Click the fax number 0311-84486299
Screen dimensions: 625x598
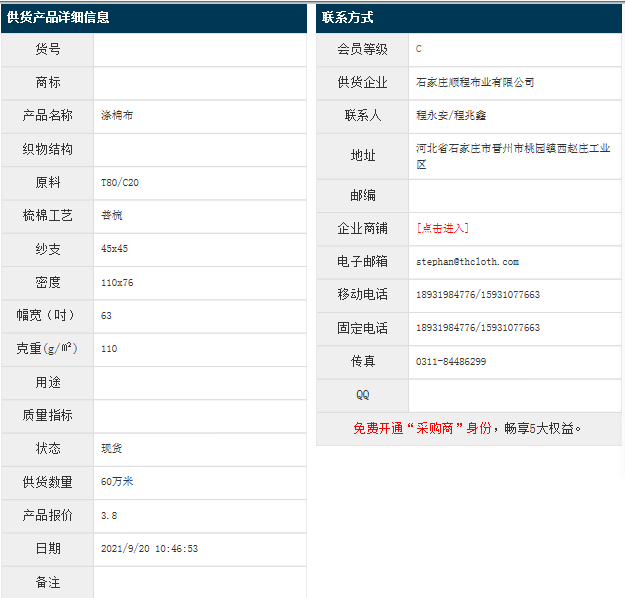point(451,362)
